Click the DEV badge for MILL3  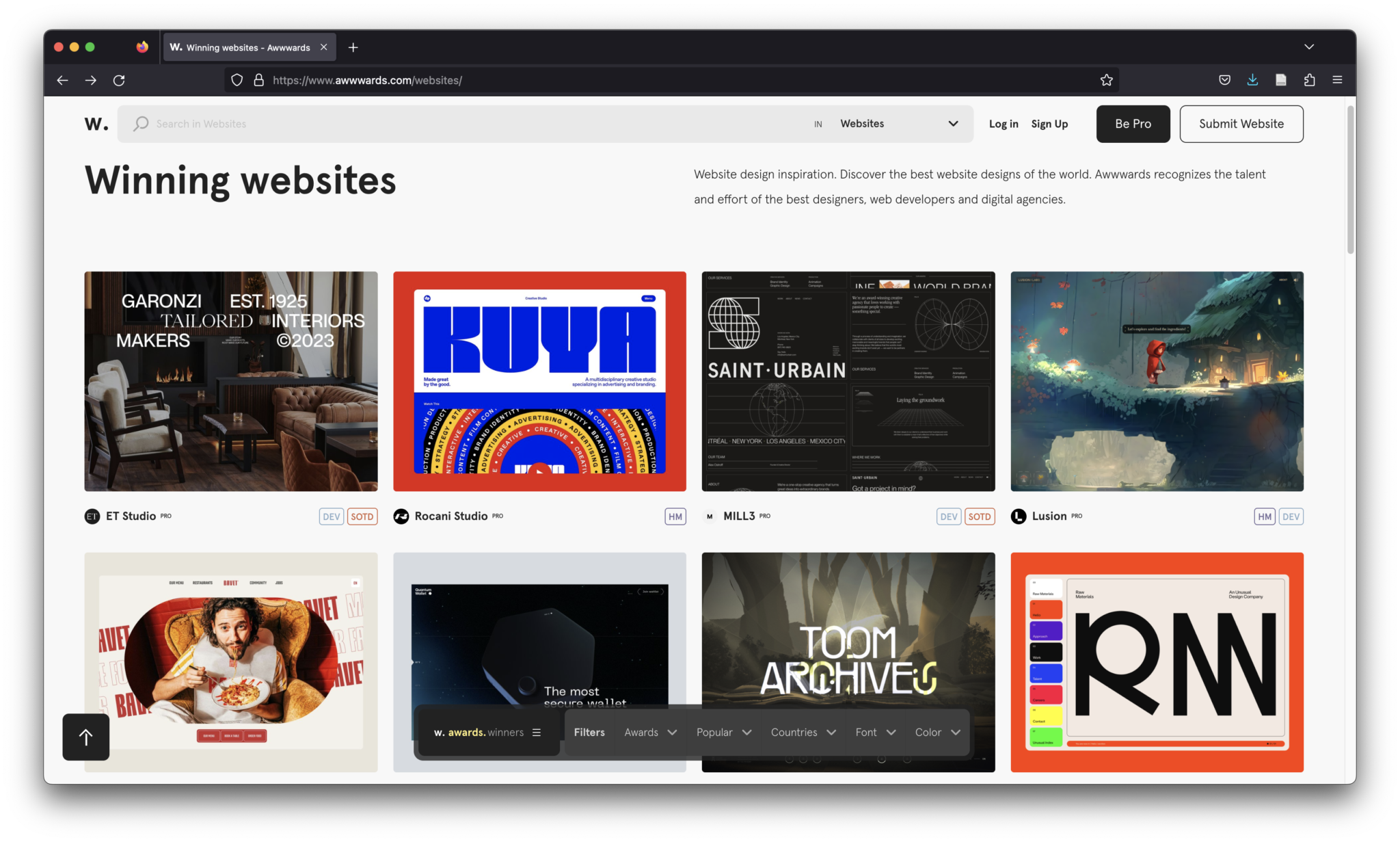949,516
